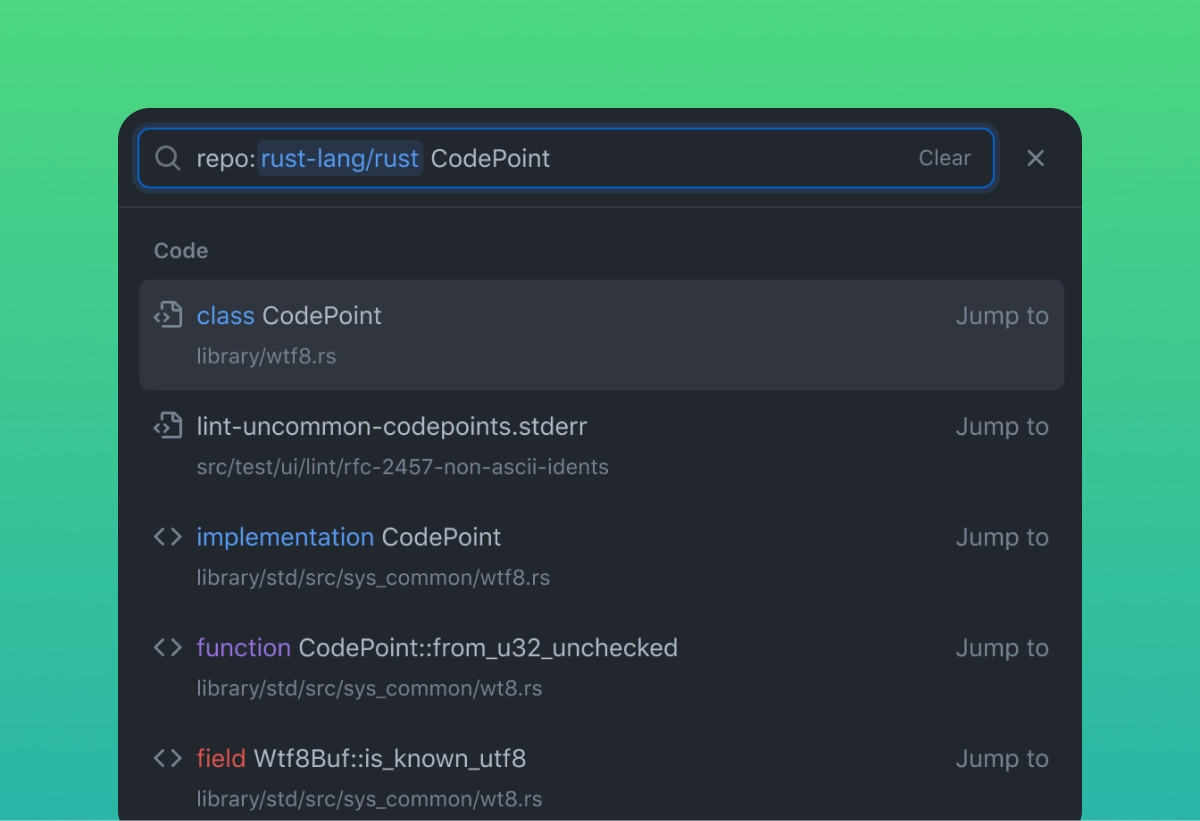
Task: Click the code brackets icon beside implementation CodePoint
Action: [x=168, y=537]
